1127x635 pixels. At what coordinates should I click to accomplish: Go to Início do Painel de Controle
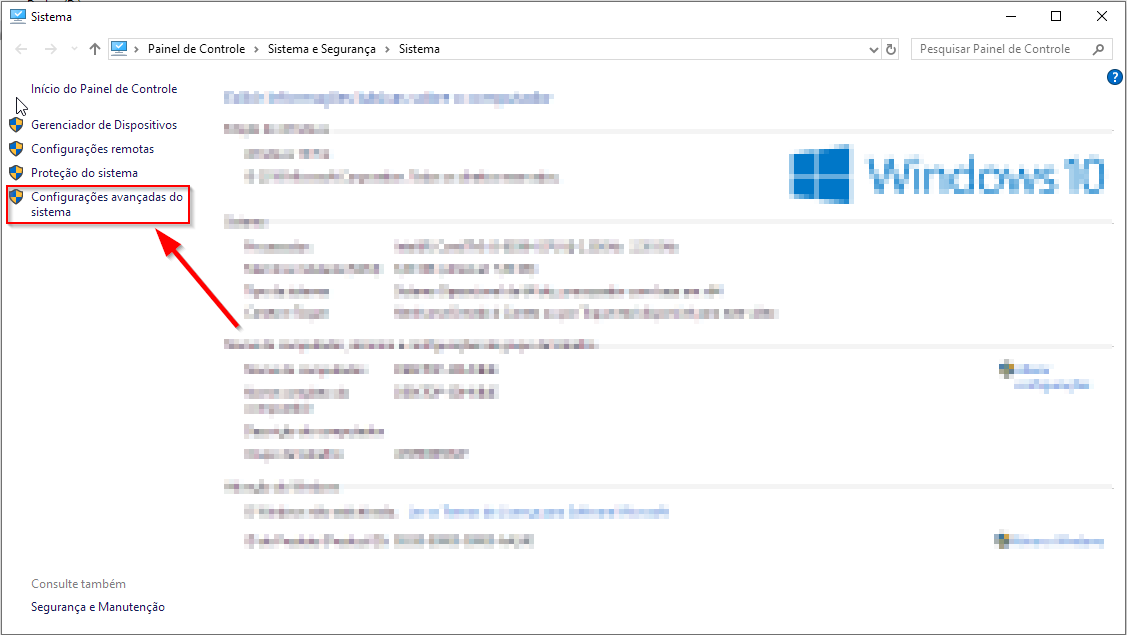[104, 89]
